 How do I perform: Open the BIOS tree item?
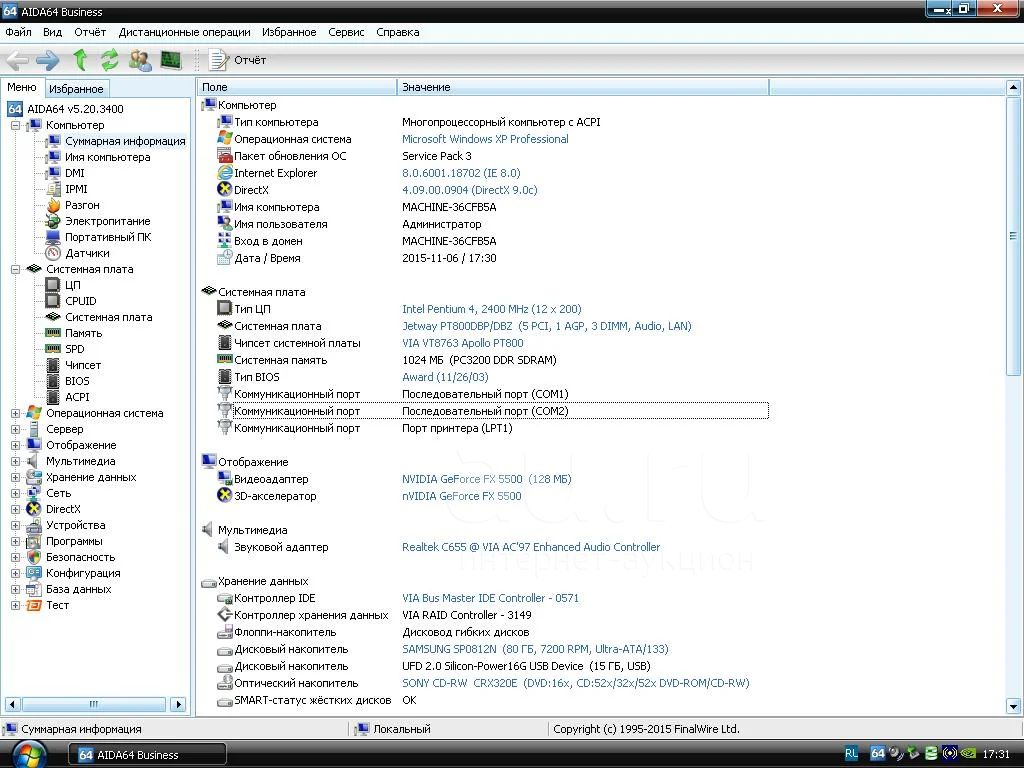point(77,381)
